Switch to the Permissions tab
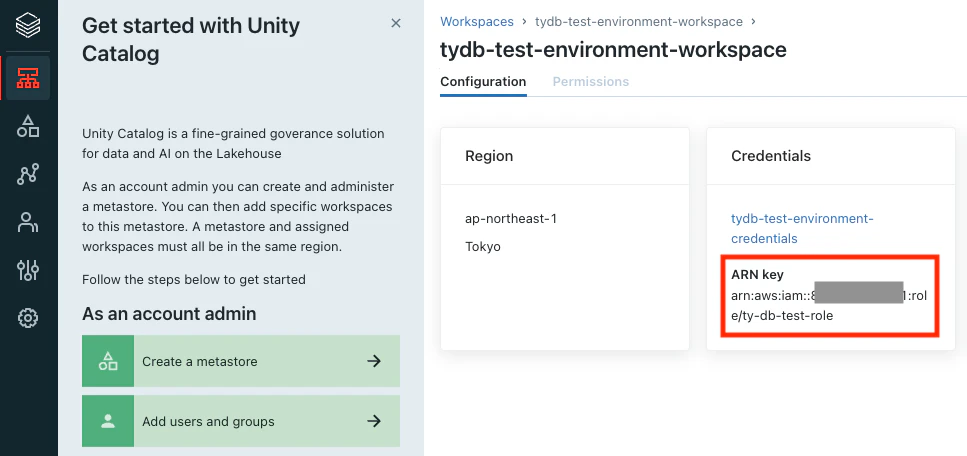This screenshot has width=967, height=456. click(x=591, y=81)
